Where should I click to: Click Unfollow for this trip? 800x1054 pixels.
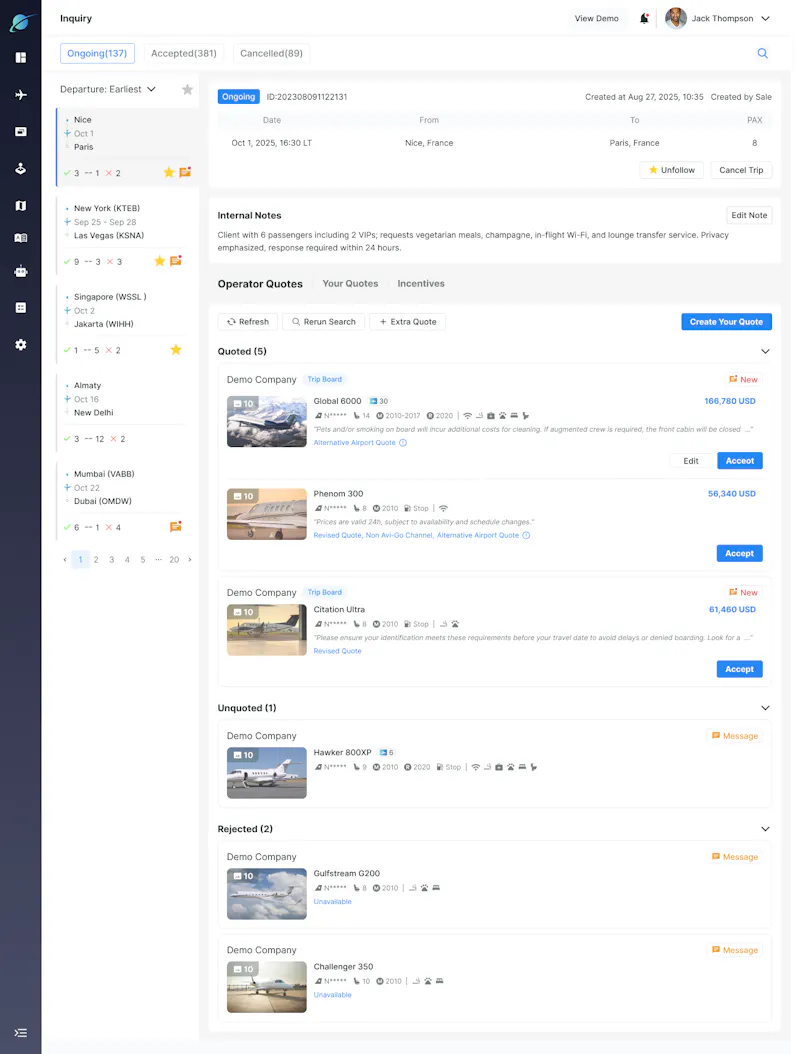pos(672,170)
